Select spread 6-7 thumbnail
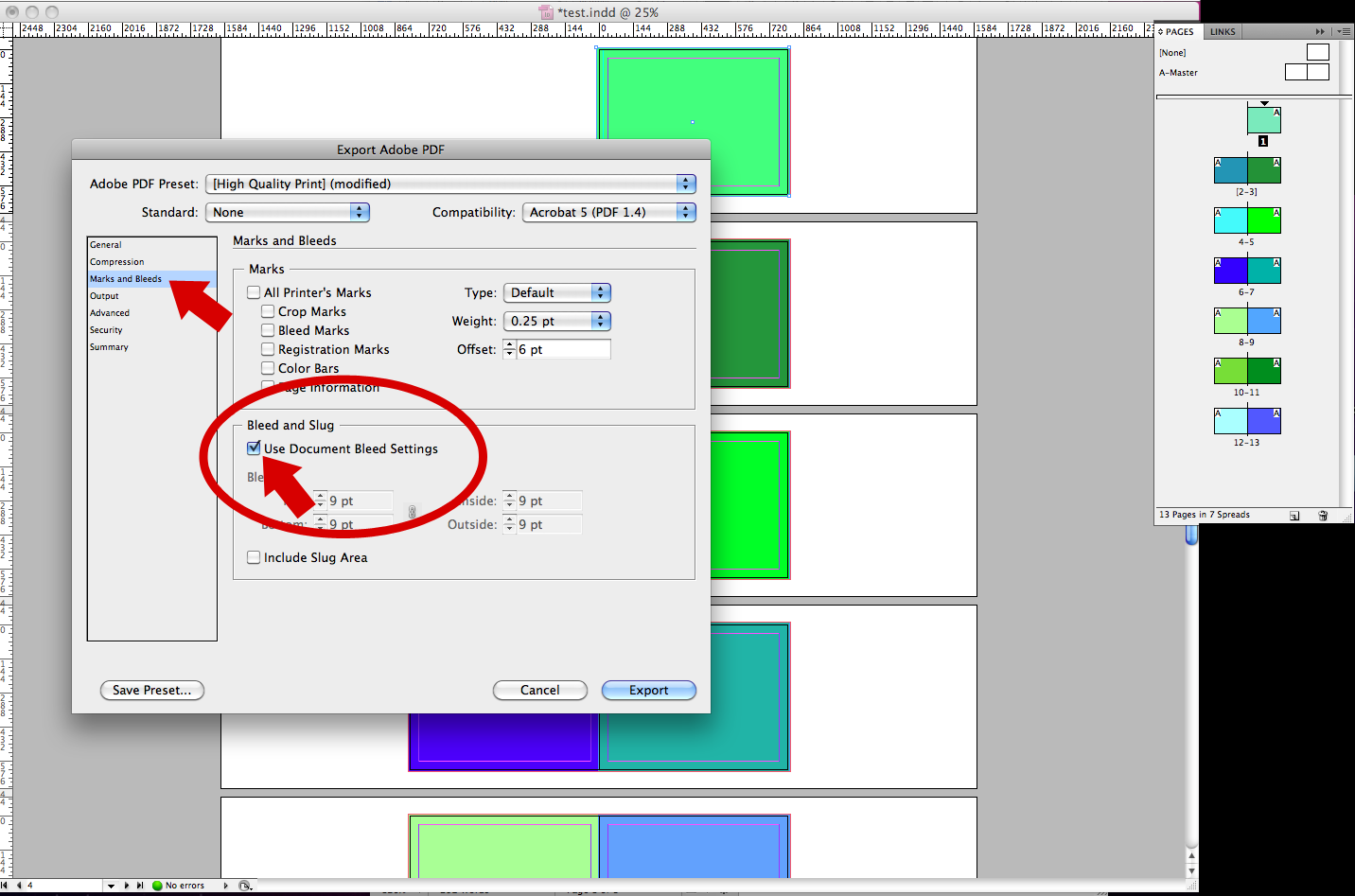The width and height of the screenshot is (1355, 896). click(x=1247, y=271)
